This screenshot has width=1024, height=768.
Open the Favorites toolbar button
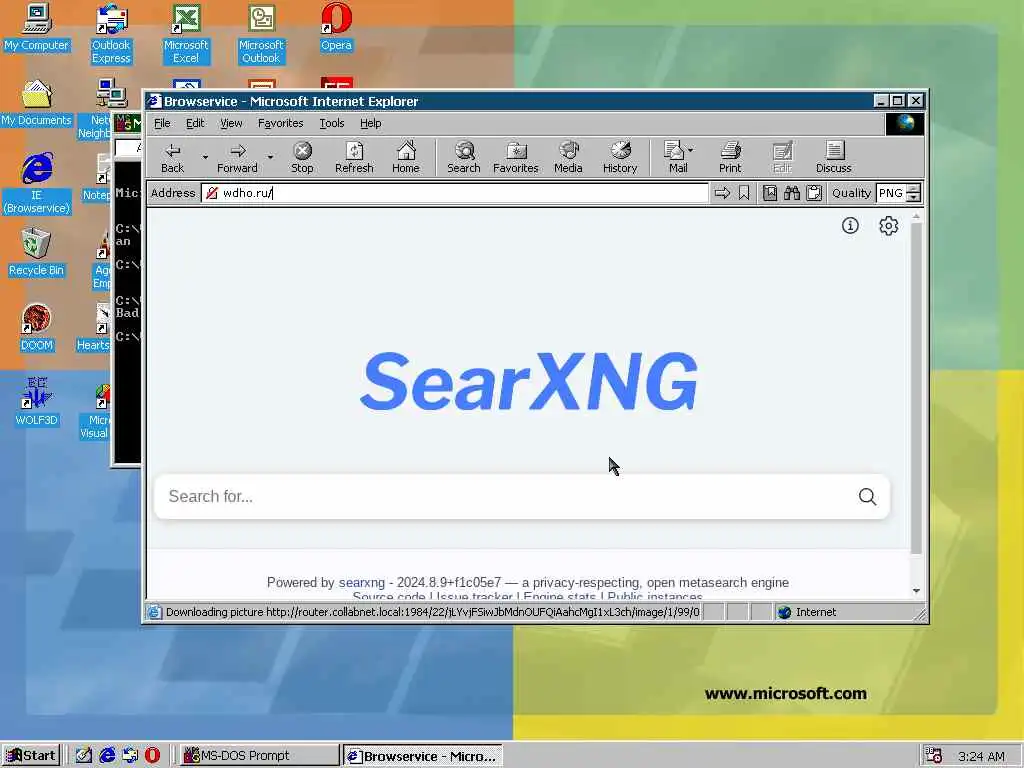tap(516, 157)
